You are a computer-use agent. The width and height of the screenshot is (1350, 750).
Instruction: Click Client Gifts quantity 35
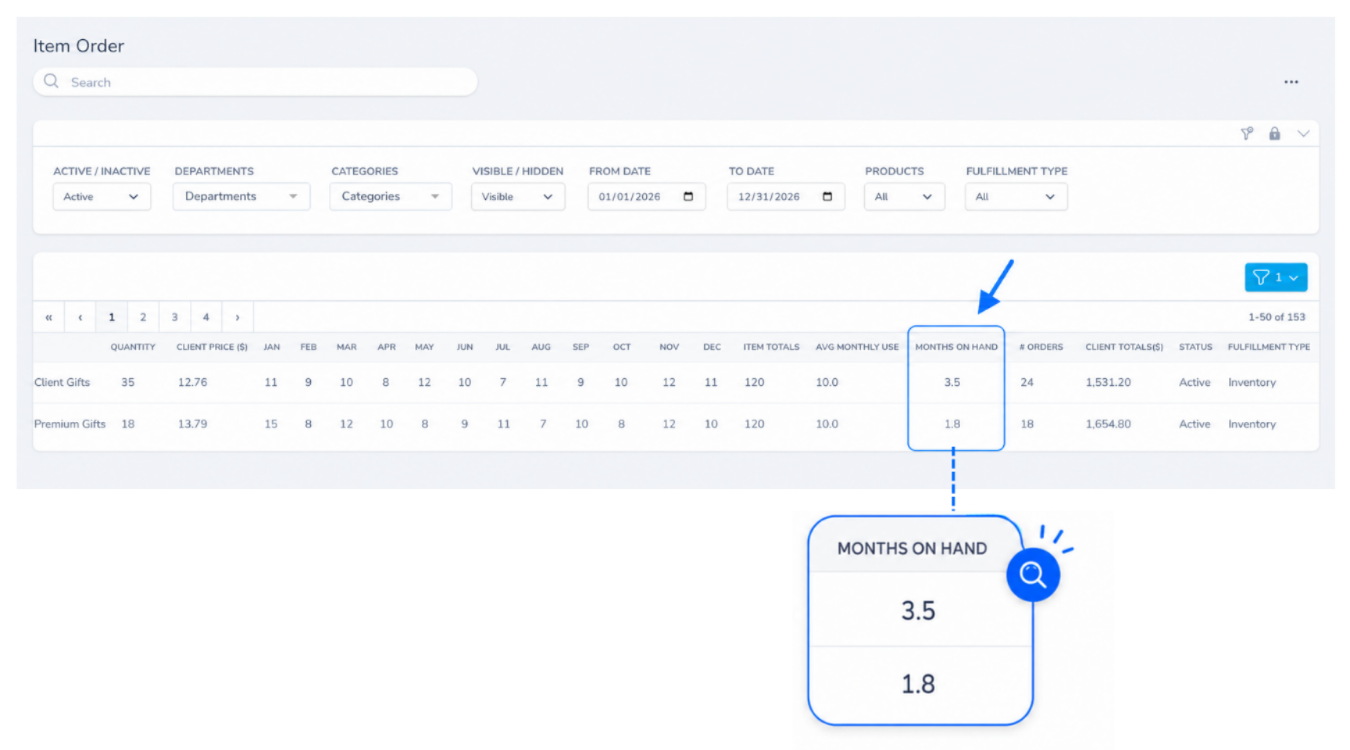[x=128, y=383]
